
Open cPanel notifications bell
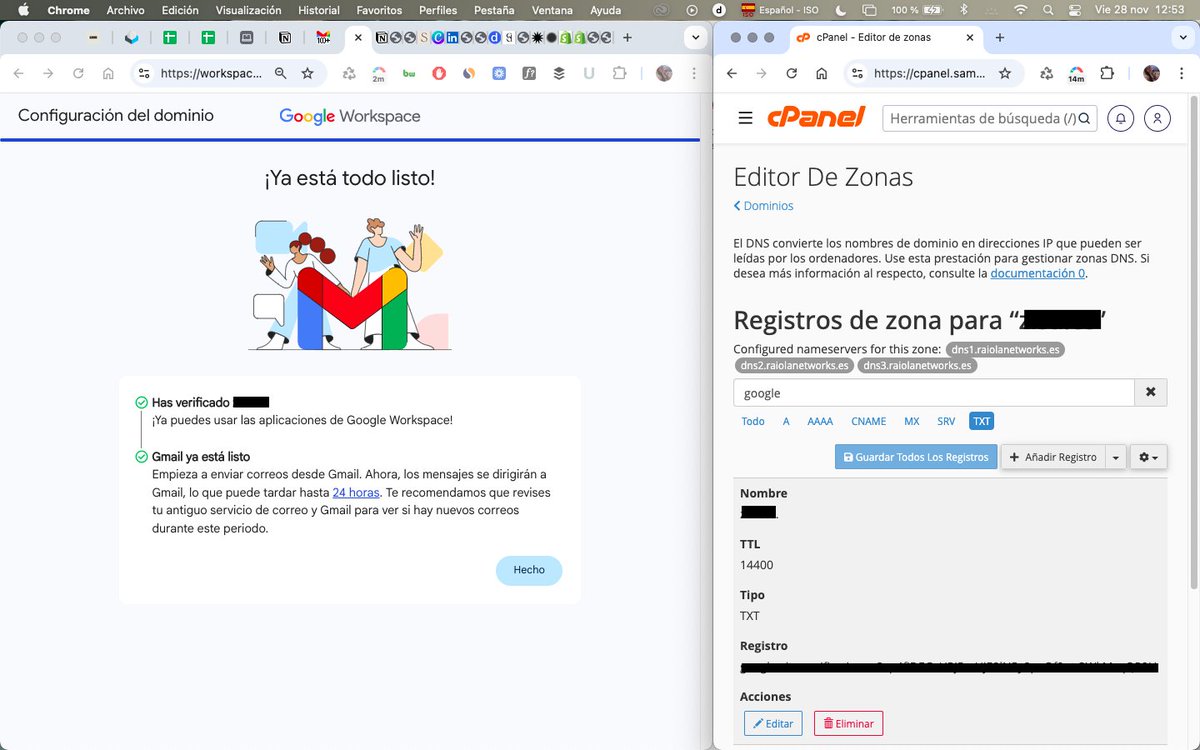tap(1120, 118)
